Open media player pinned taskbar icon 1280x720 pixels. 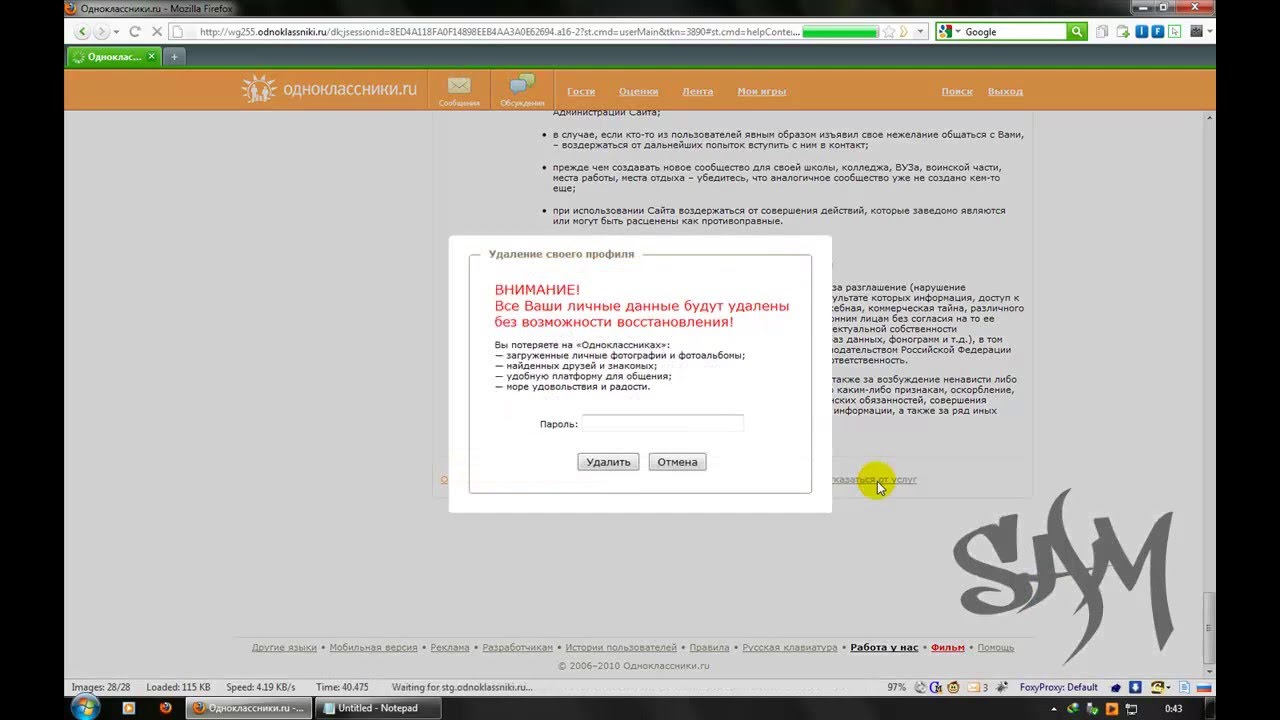[x=128, y=708]
